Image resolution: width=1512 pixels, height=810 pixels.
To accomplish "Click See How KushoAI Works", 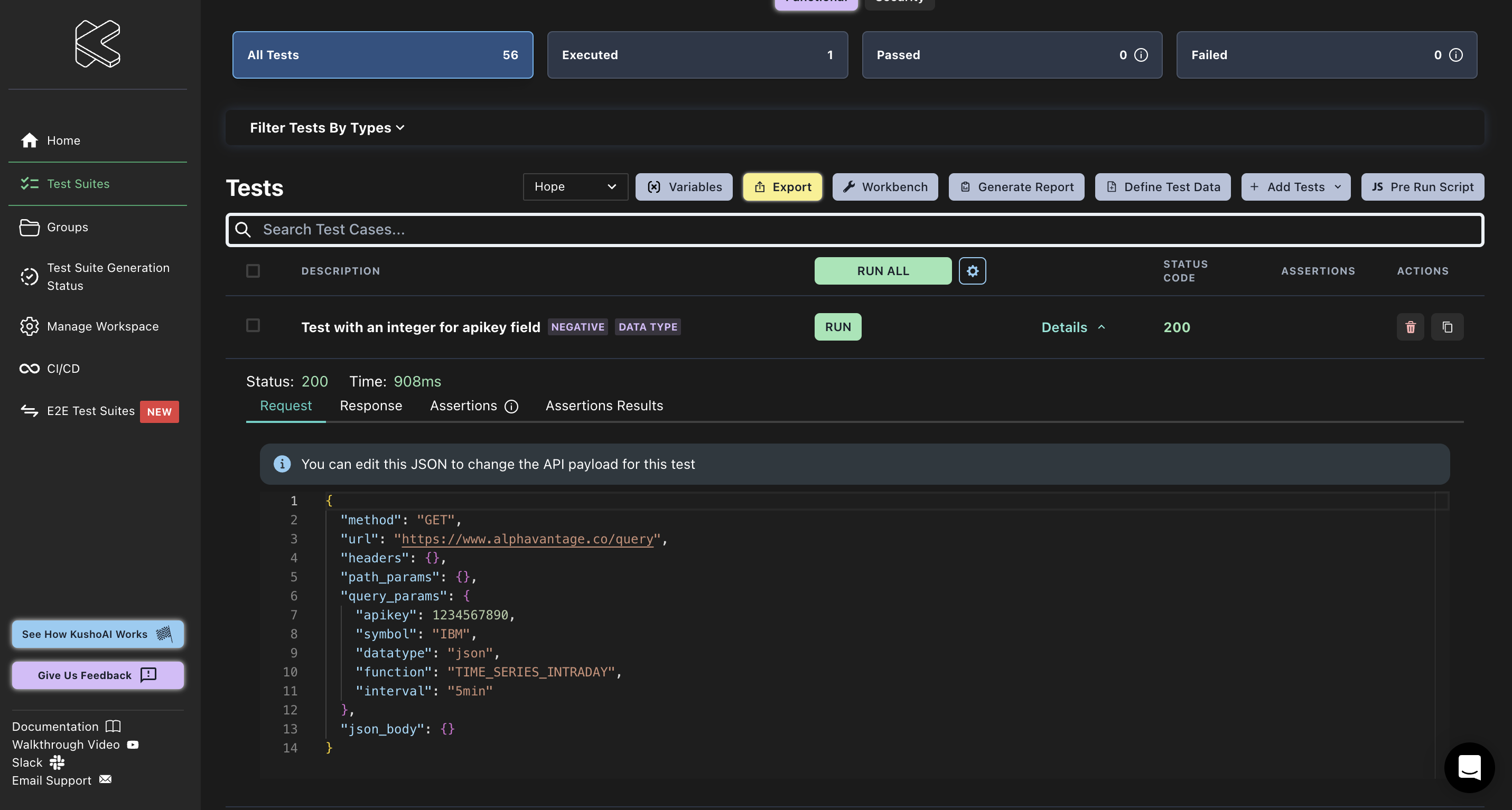I will (x=97, y=634).
